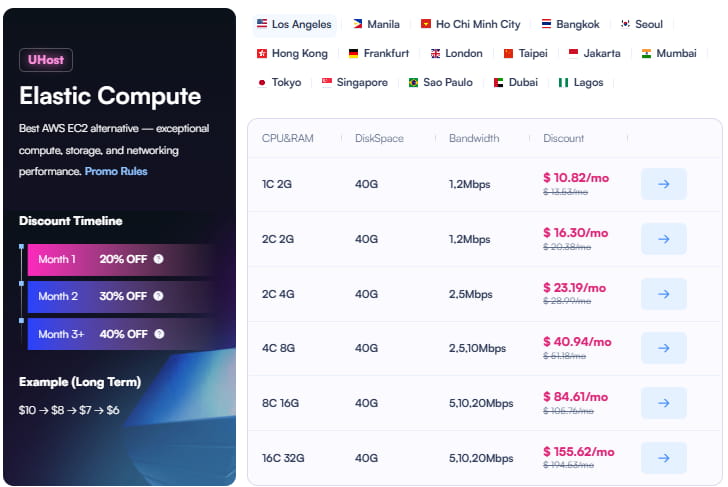Click the UHost badge
The height and width of the screenshot is (487, 728).
tap(46, 60)
